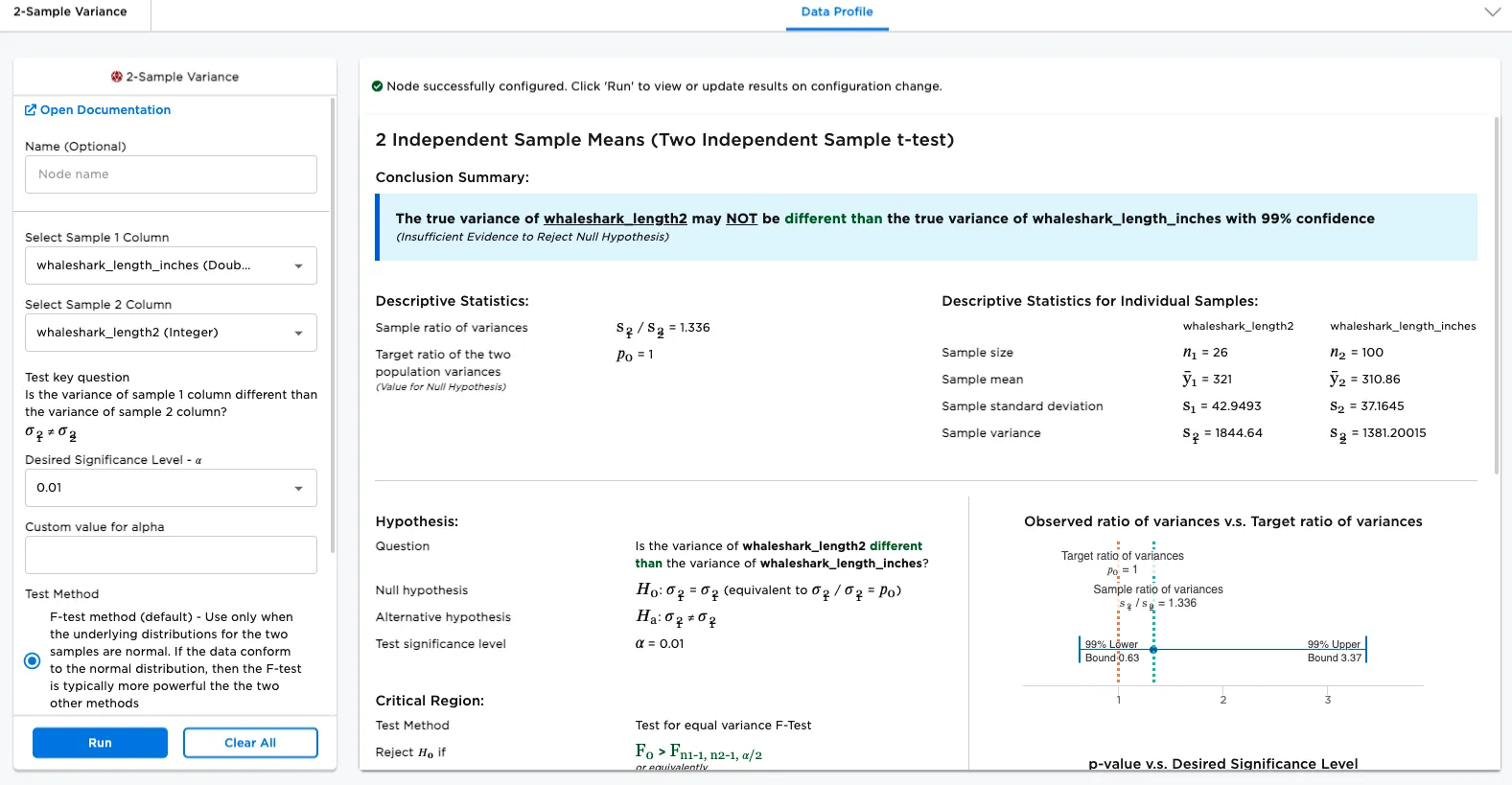Switch to the Data Profile tab
The width and height of the screenshot is (1512, 785).
[x=837, y=12]
